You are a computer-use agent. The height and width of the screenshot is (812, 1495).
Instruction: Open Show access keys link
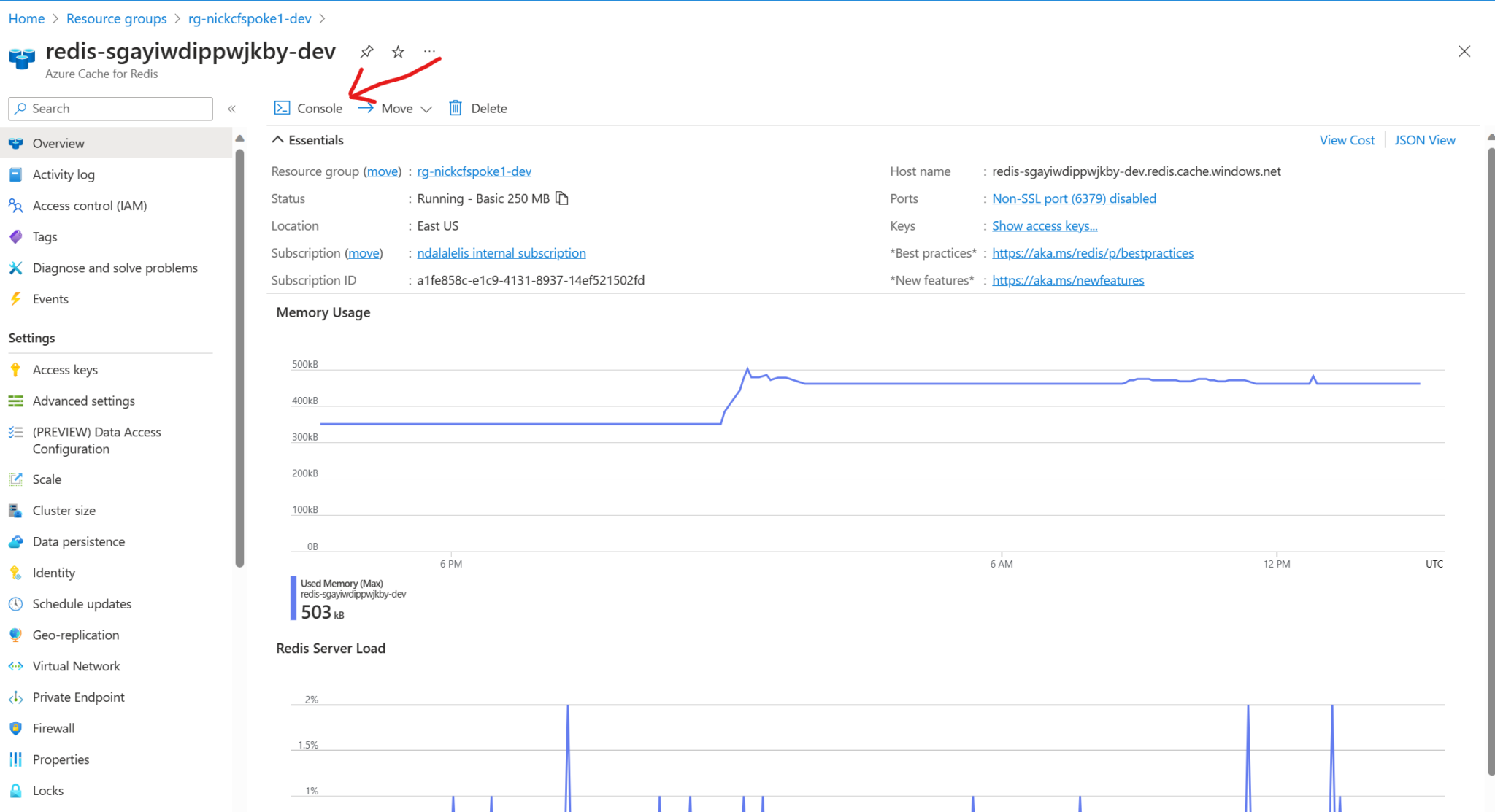(x=1044, y=225)
